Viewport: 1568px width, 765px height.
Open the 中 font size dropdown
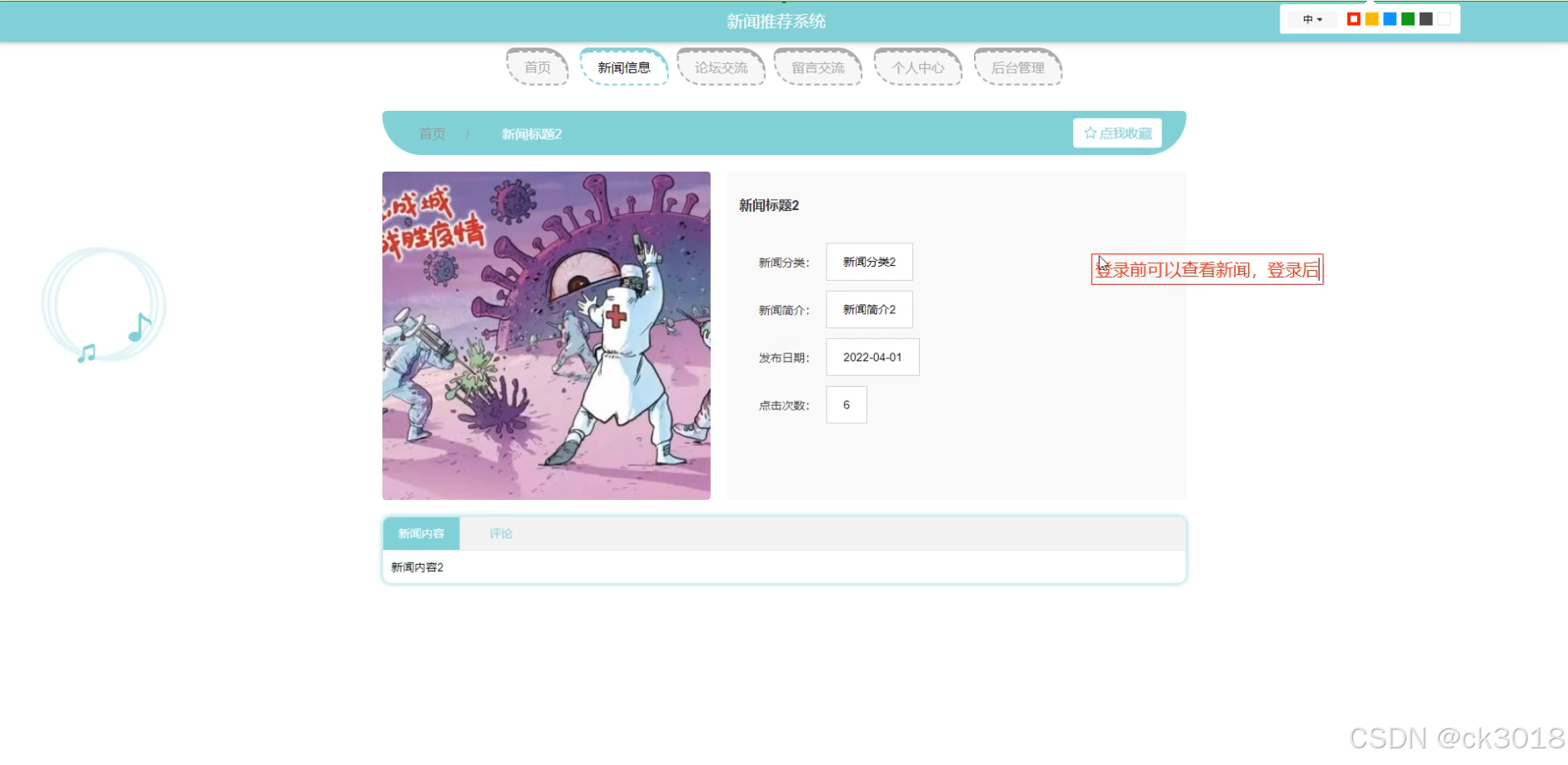(1312, 19)
